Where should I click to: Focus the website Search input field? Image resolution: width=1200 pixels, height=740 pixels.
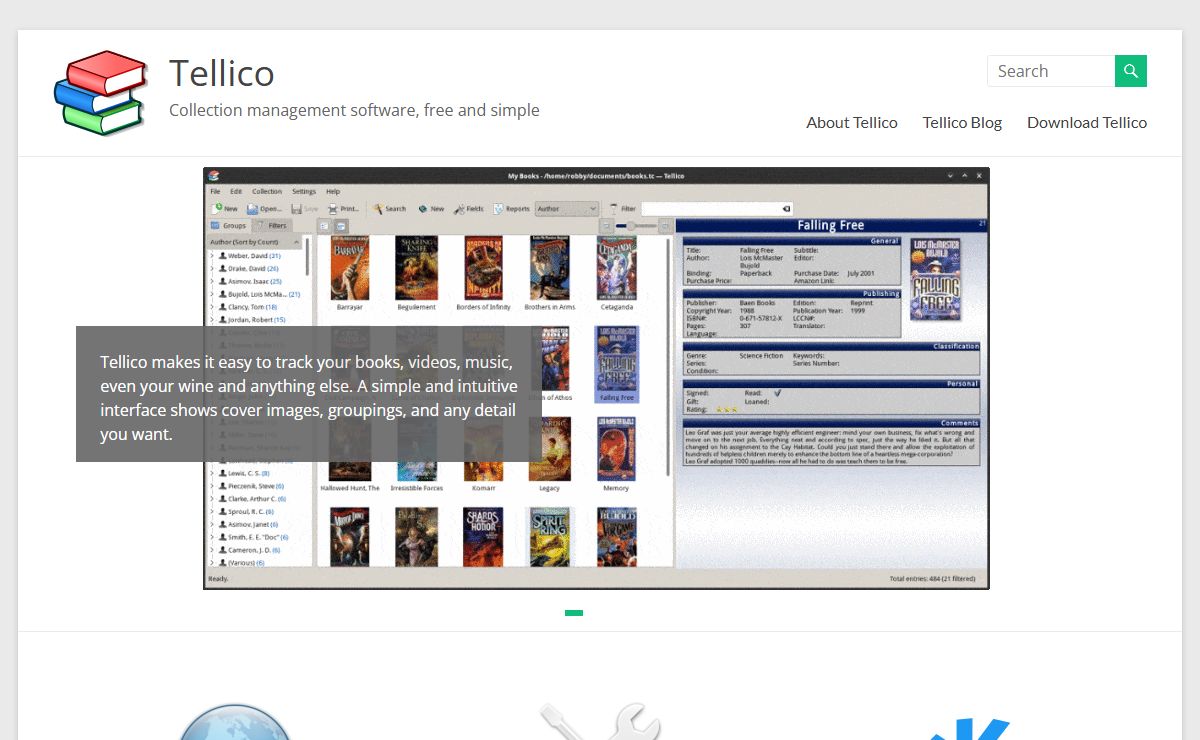click(x=1051, y=71)
